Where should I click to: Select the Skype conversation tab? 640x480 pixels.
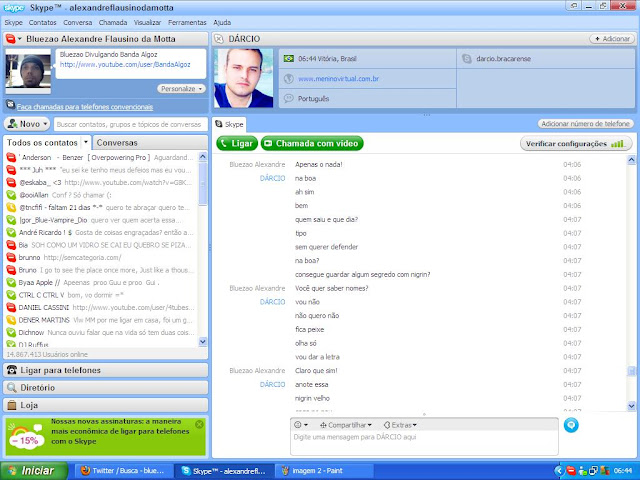tap(229, 124)
